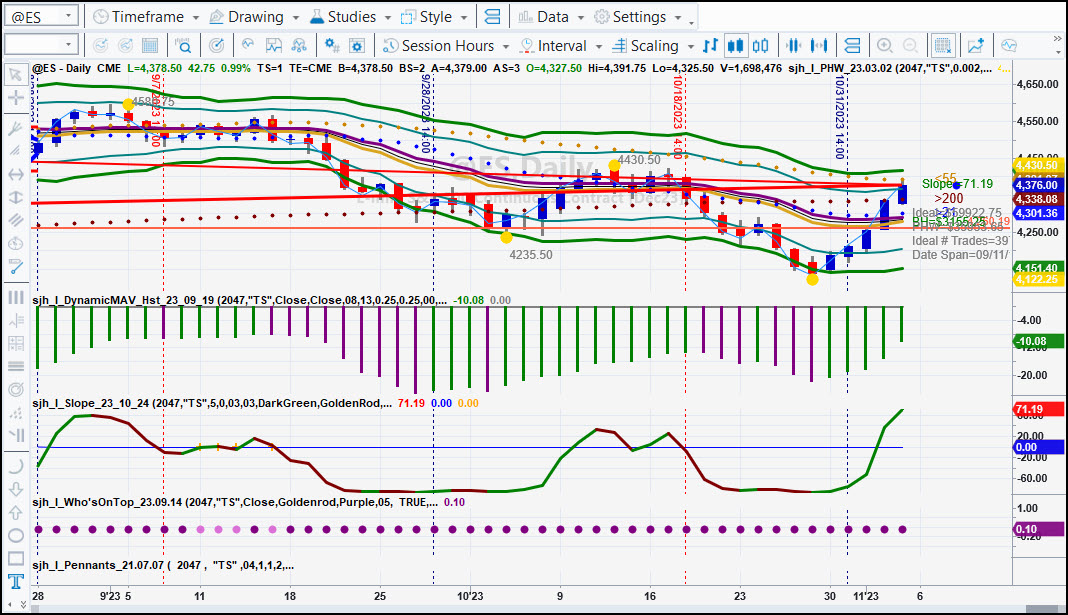Viewport: 1068px width, 615px height.
Task: Click the 4,151.40 green price label
Action: [x=1037, y=268]
